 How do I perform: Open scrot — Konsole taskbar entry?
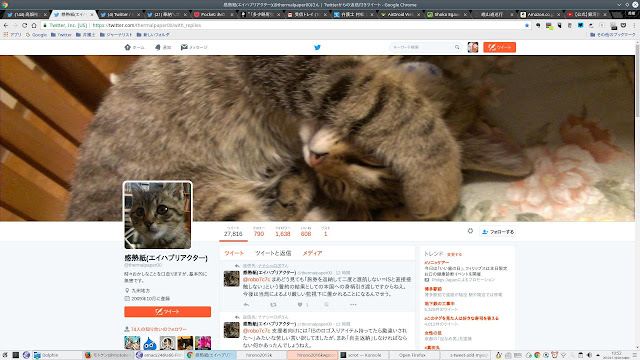363,355
